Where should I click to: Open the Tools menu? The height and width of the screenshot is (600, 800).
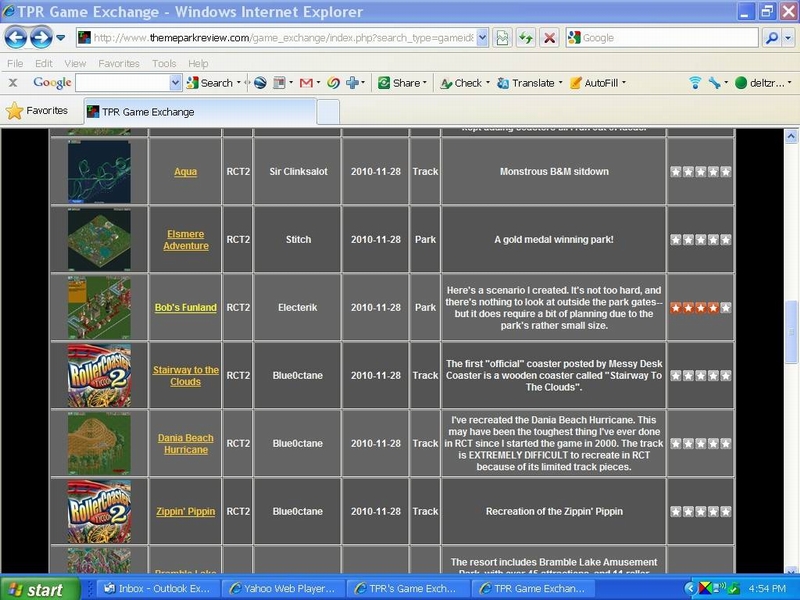click(x=164, y=63)
